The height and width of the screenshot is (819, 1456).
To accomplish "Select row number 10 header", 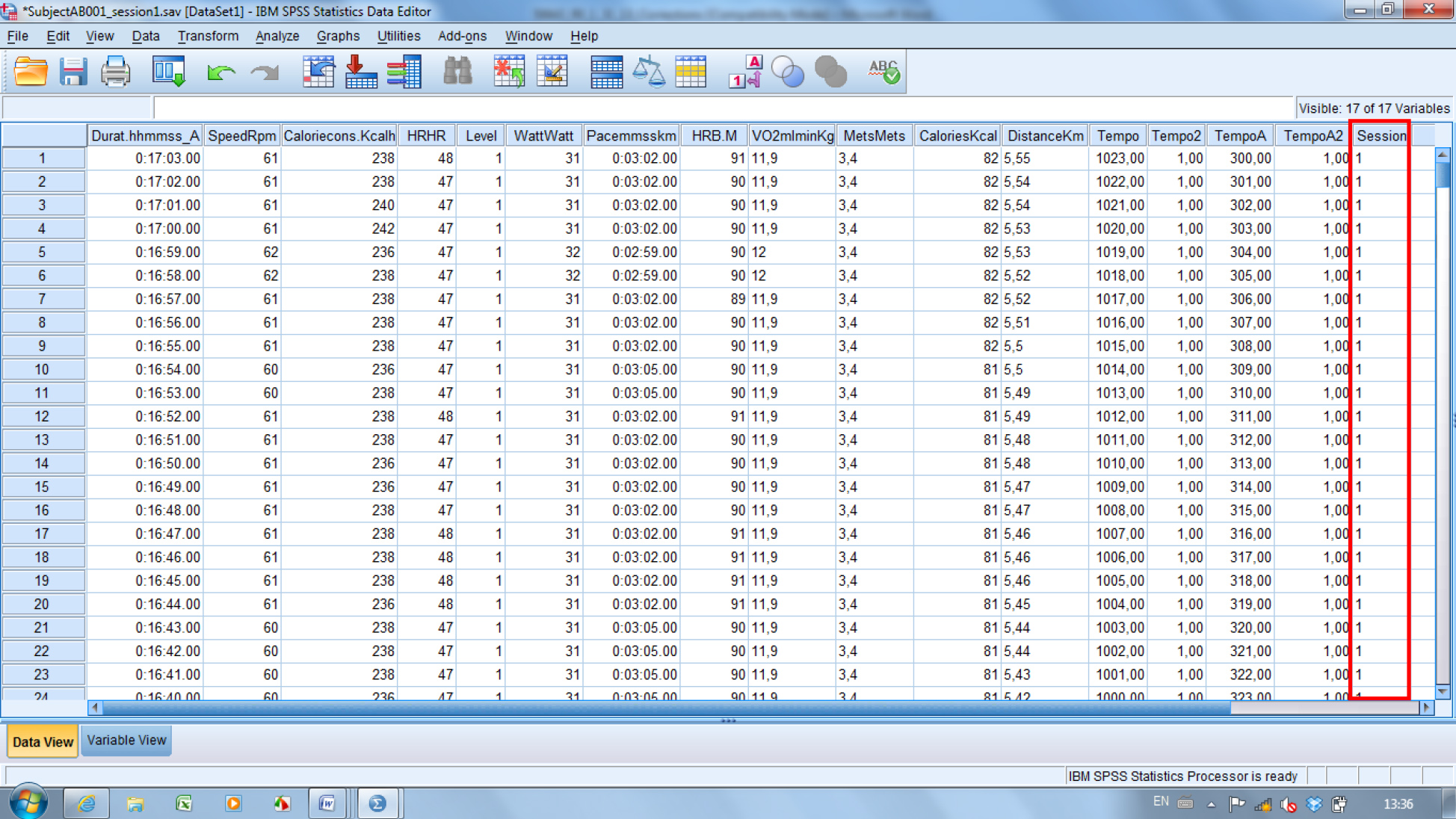I will (42, 369).
